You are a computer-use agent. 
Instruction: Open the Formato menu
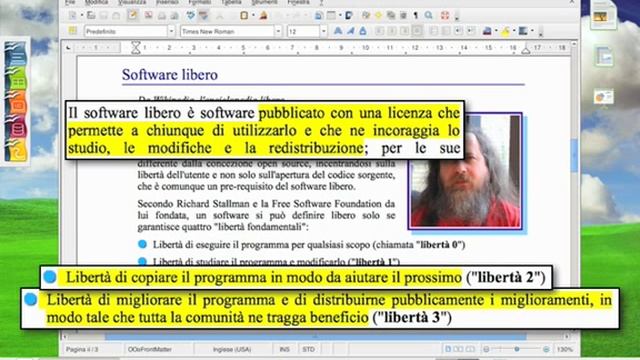200,2
